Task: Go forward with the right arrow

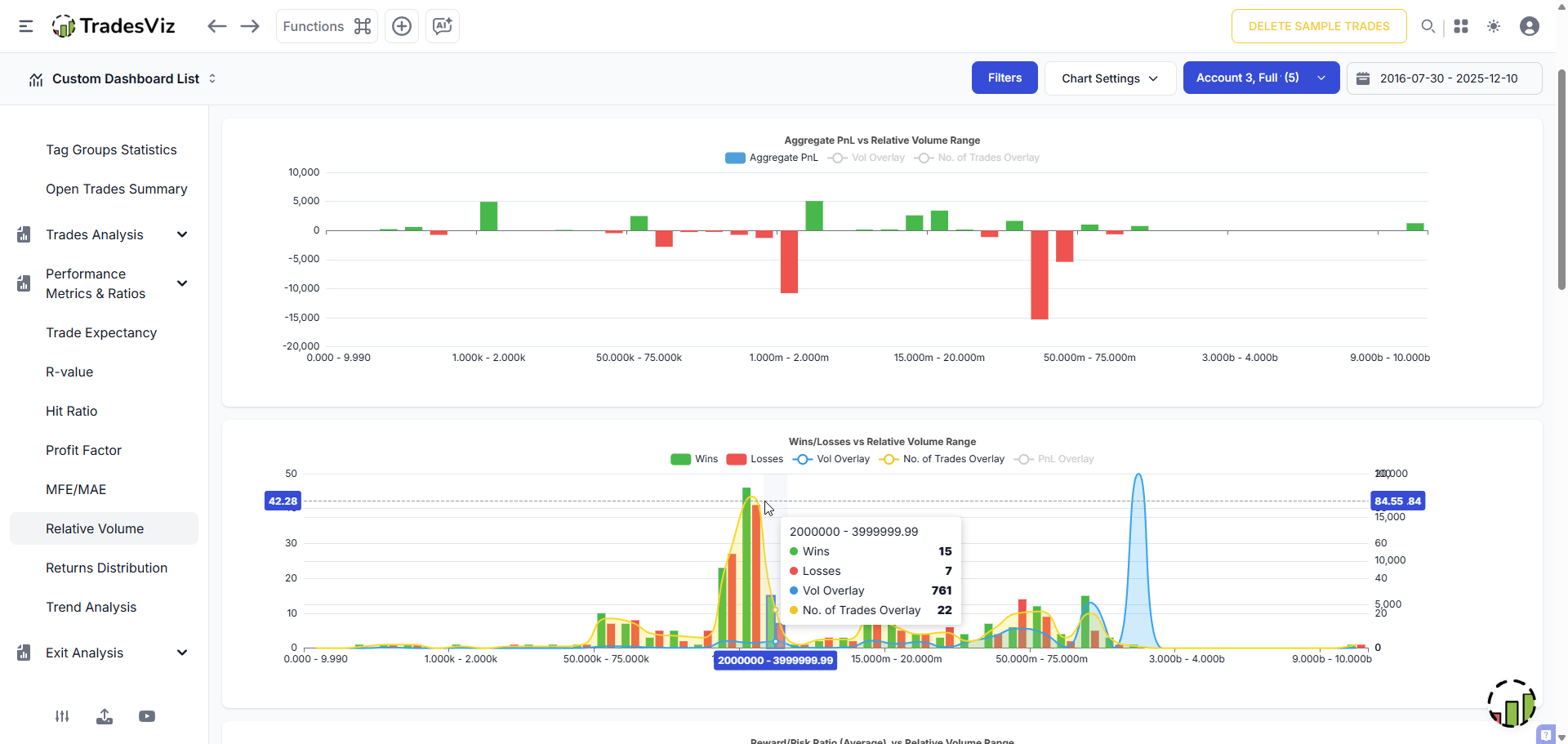Action: click(250, 26)
